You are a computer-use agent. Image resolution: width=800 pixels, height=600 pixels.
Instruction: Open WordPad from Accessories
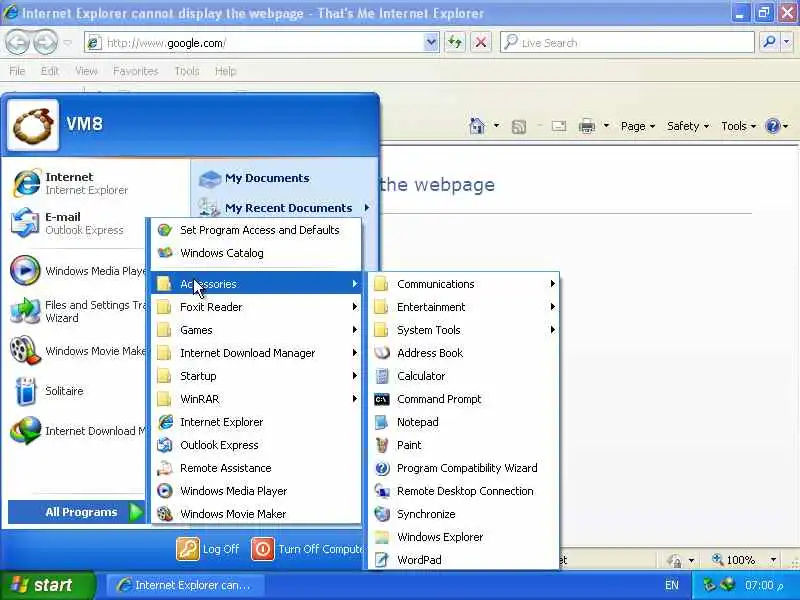tap(463, 560)
